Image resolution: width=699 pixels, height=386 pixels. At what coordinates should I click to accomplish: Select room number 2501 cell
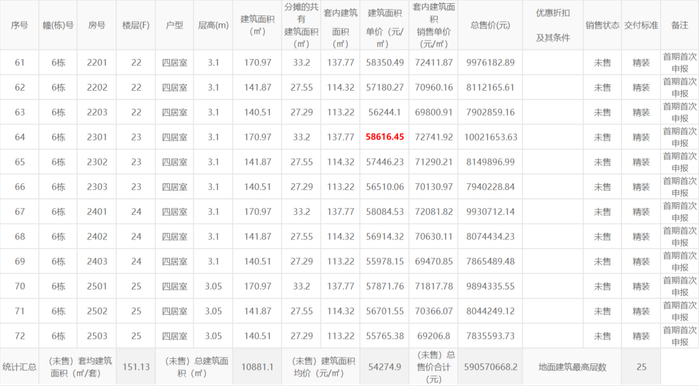(97, 287)
